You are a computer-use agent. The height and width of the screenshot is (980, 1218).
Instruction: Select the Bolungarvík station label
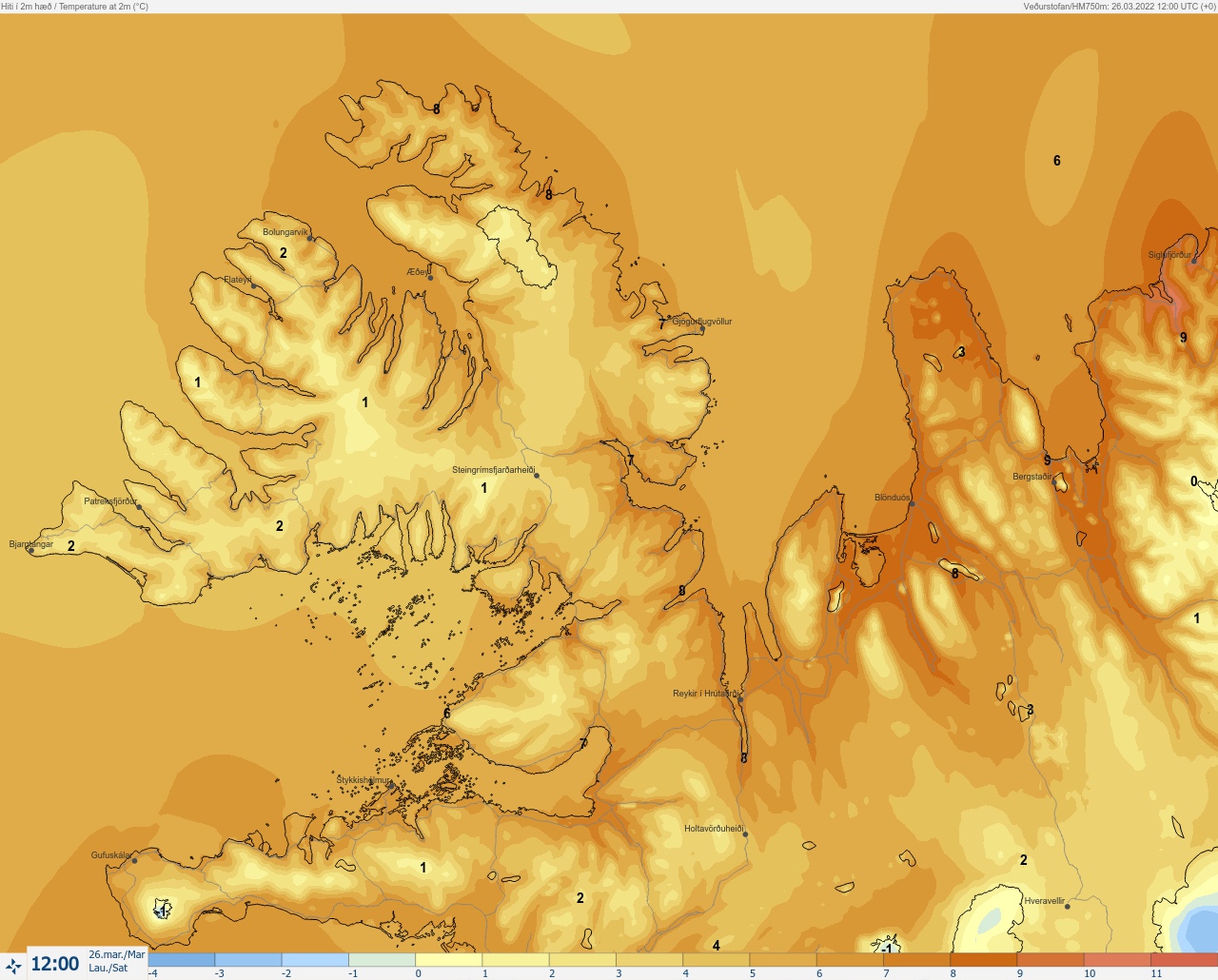(285, 232)
